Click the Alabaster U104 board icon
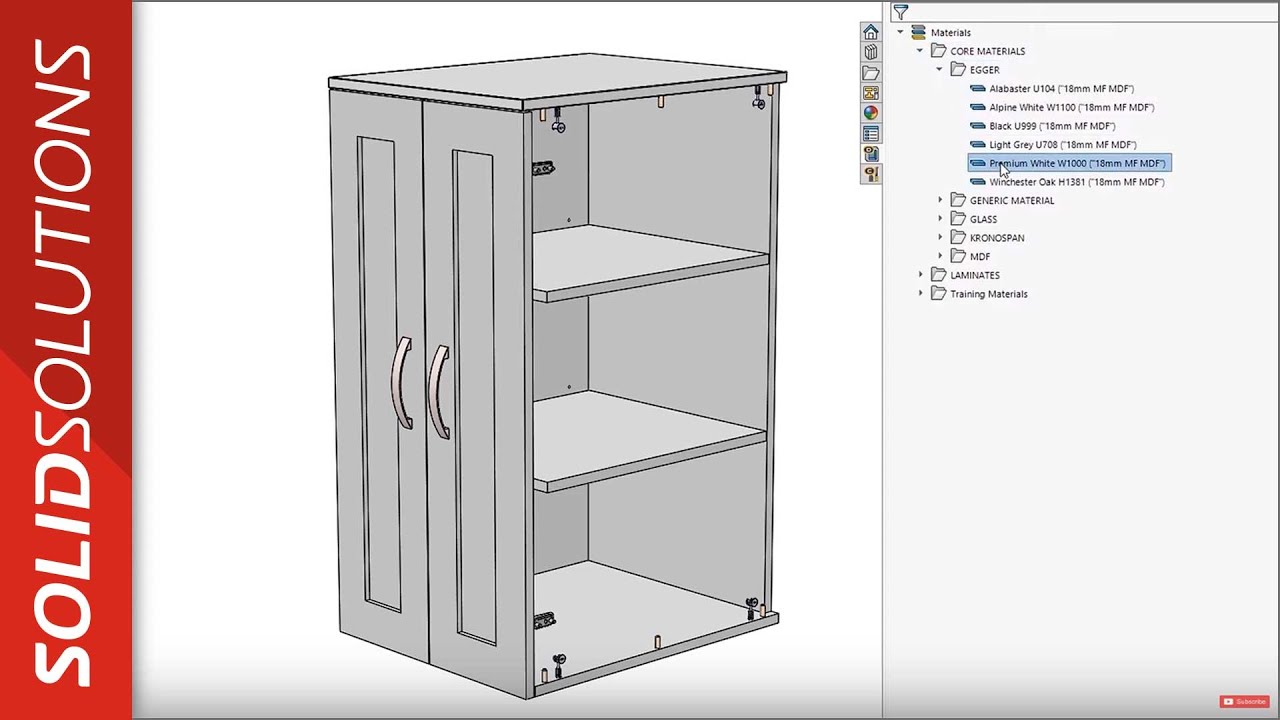Screen dimensions: 1280x720 (x=978, y=89)
